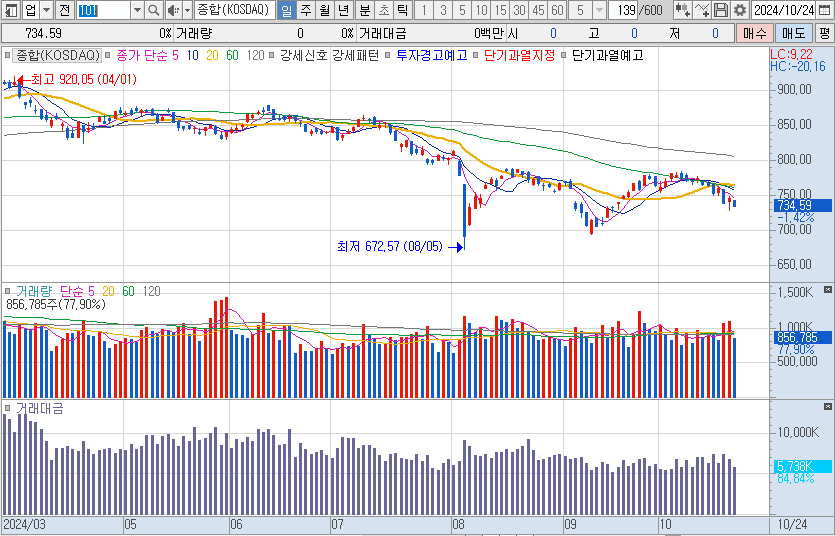The image size is (835, 536).
Task: Toggle the 투자경고예고 legend square
Action: (388, 55)
